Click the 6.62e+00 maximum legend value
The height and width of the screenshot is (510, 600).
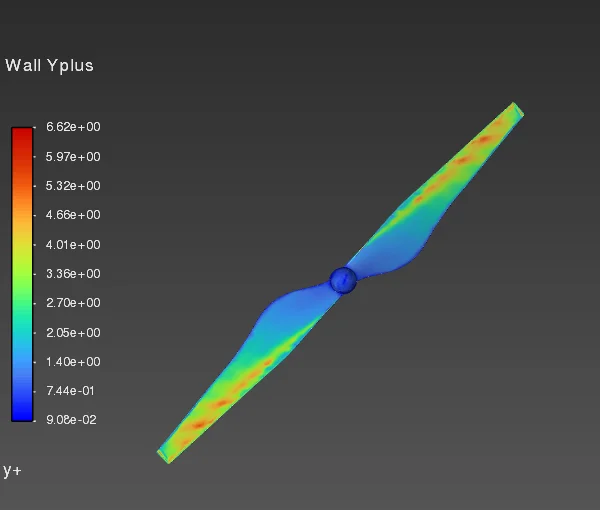(x=73, y=127)
